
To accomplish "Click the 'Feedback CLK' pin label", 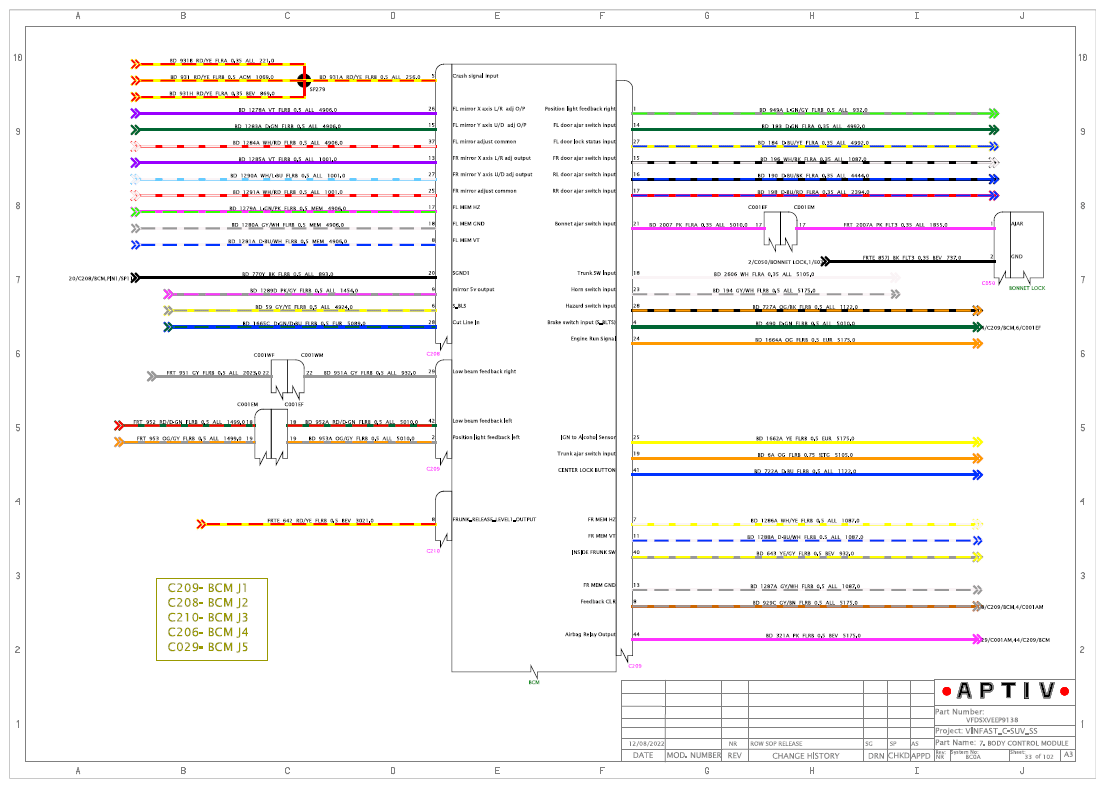I will tap(598, 602).
